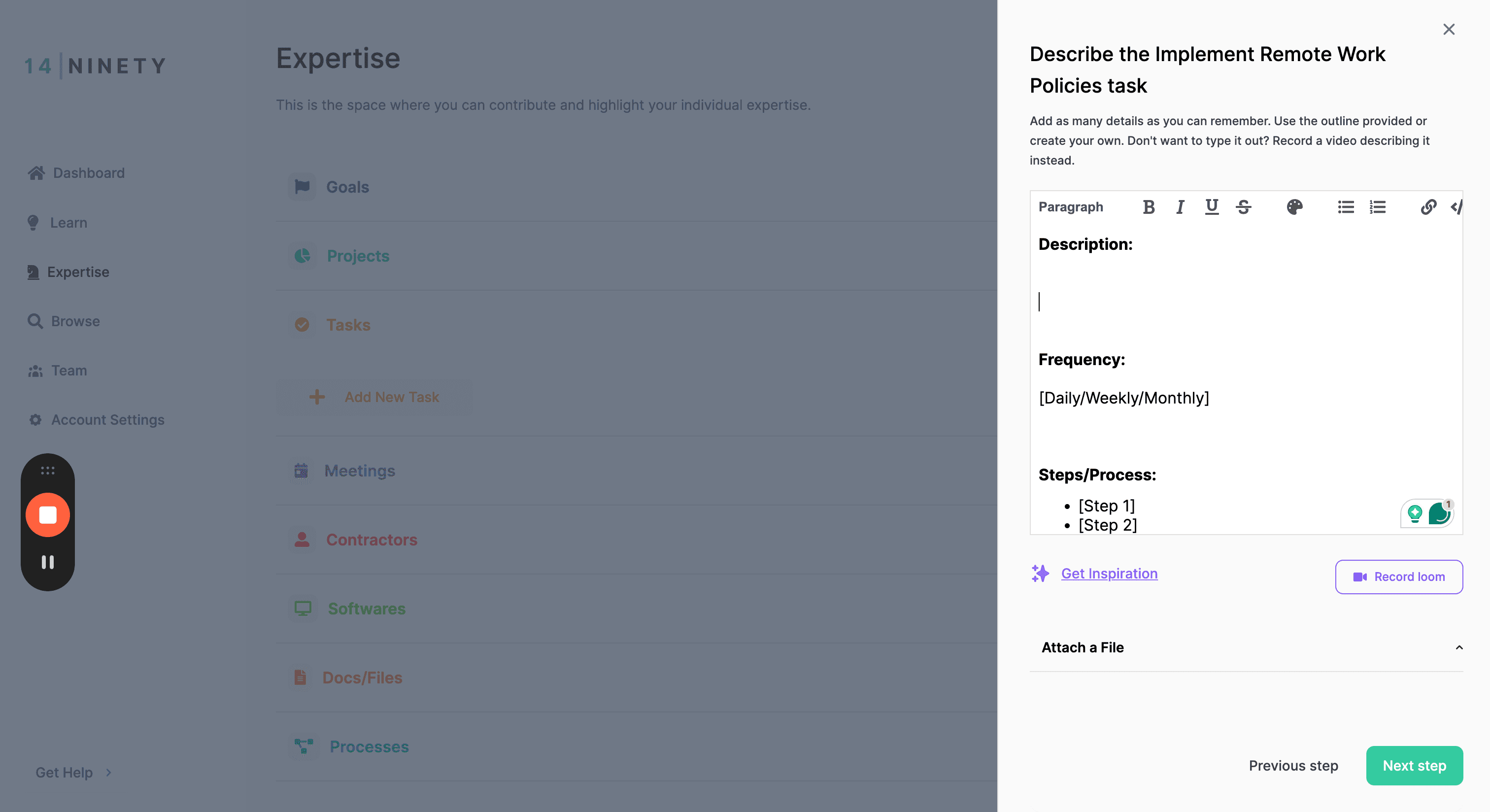Pause the Loom recording
Viewport: 1490px width, 812px height.
(x=47, y=562)
